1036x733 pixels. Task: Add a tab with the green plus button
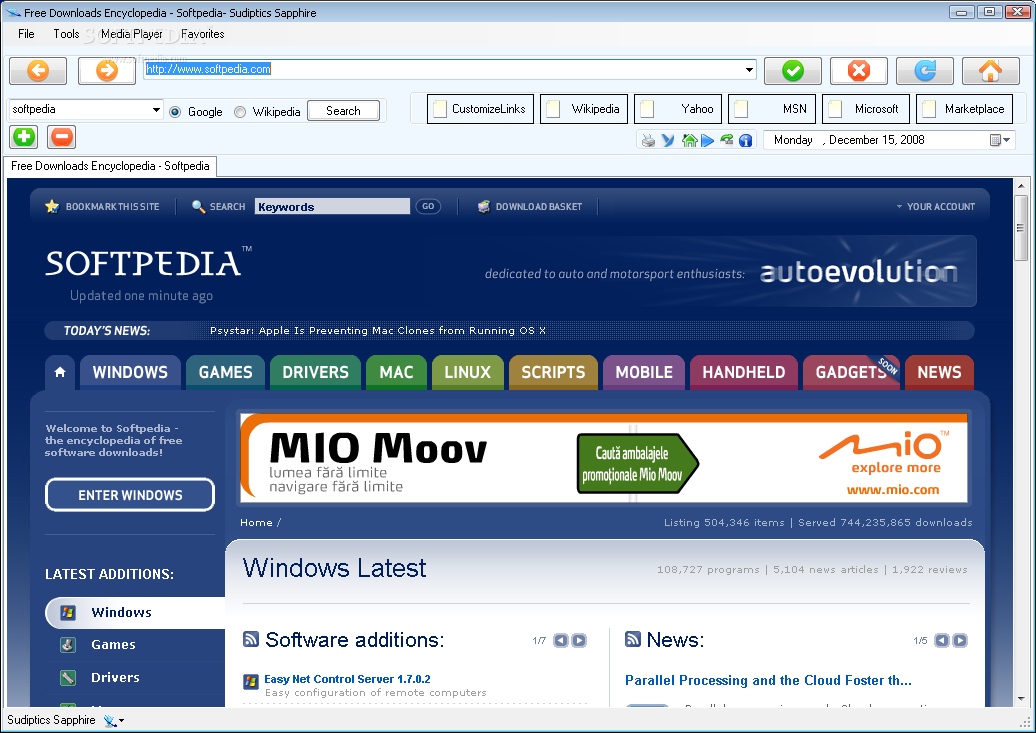pos(24,137)
